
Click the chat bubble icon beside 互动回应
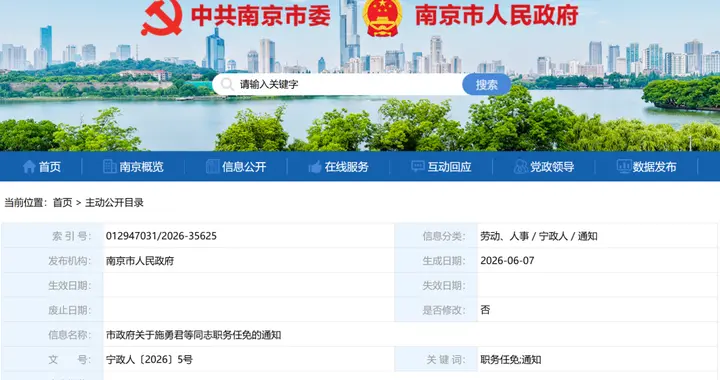[x=417, y=166]
